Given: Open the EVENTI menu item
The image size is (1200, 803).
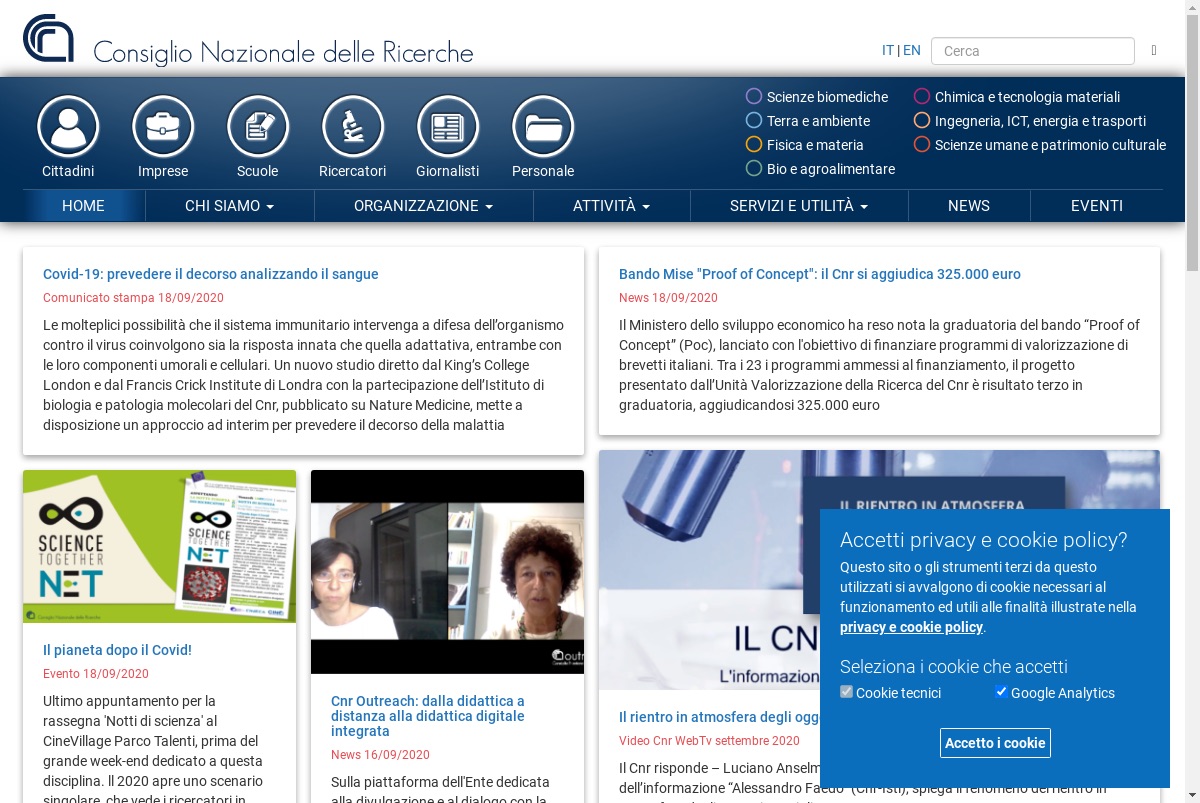Looking at the screenshot, I should [x=1097, y=206].
